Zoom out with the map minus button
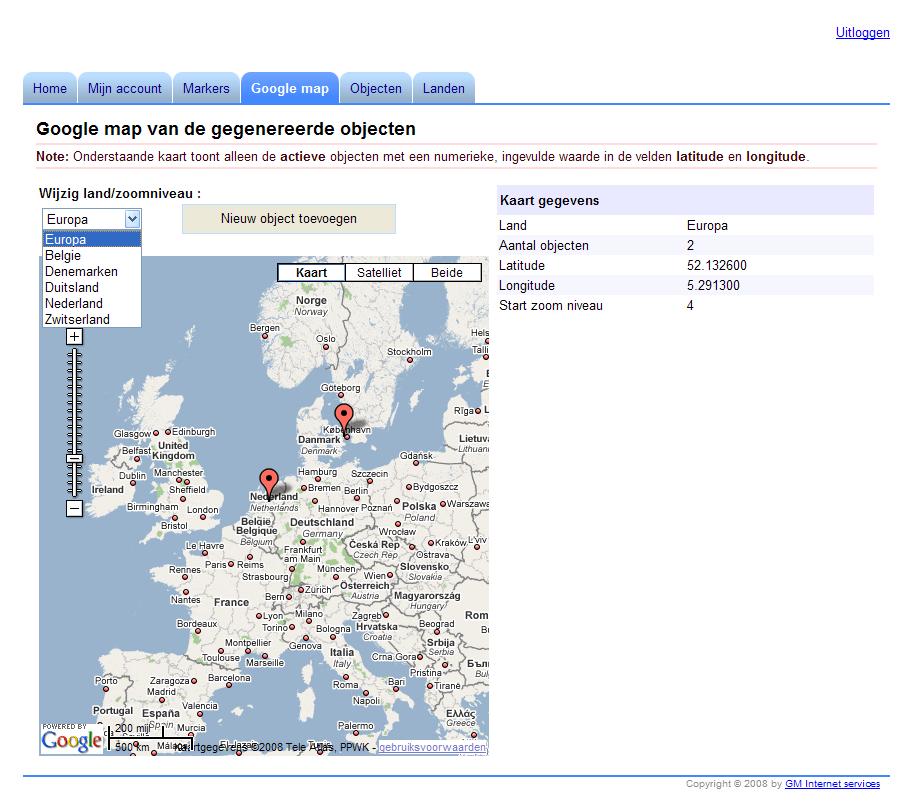The image size is (913, 802). click(x=75, y=508)
